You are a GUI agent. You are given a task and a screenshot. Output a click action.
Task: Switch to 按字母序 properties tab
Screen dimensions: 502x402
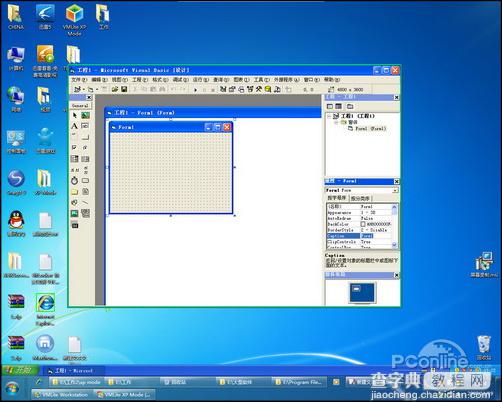point(337,198)
